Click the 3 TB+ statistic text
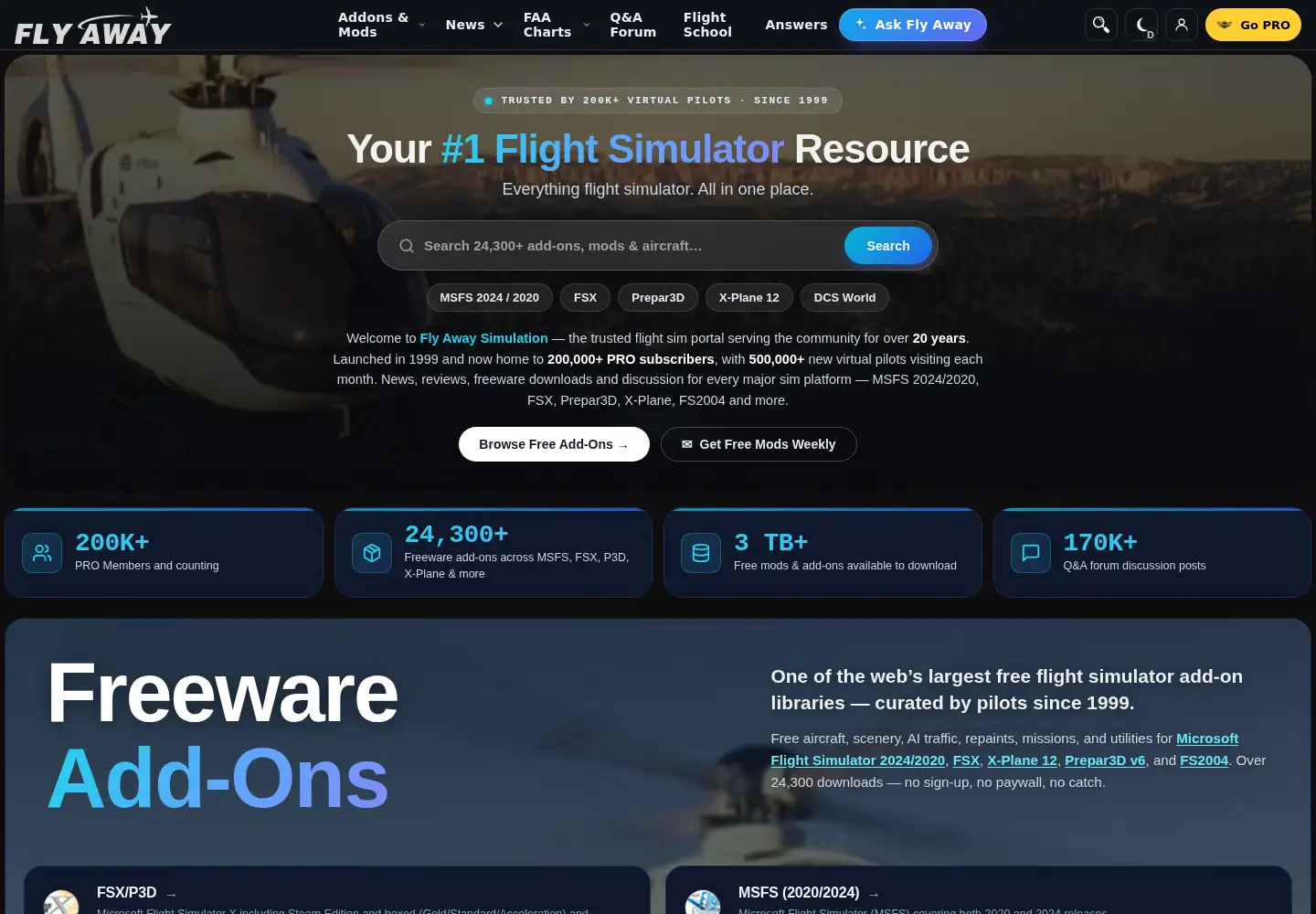This screenshot has width=1316, height=914. (x=770, y=543)
